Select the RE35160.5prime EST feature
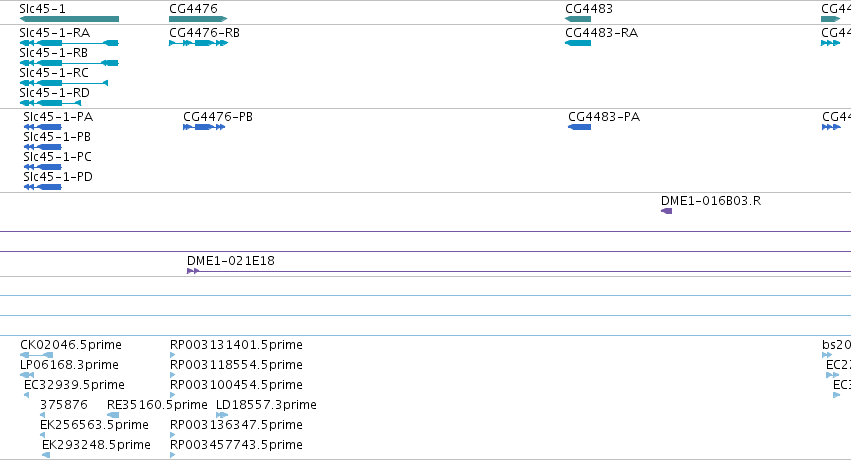The width and height of the screenshot is (851, 460). [x=113, y=415]
